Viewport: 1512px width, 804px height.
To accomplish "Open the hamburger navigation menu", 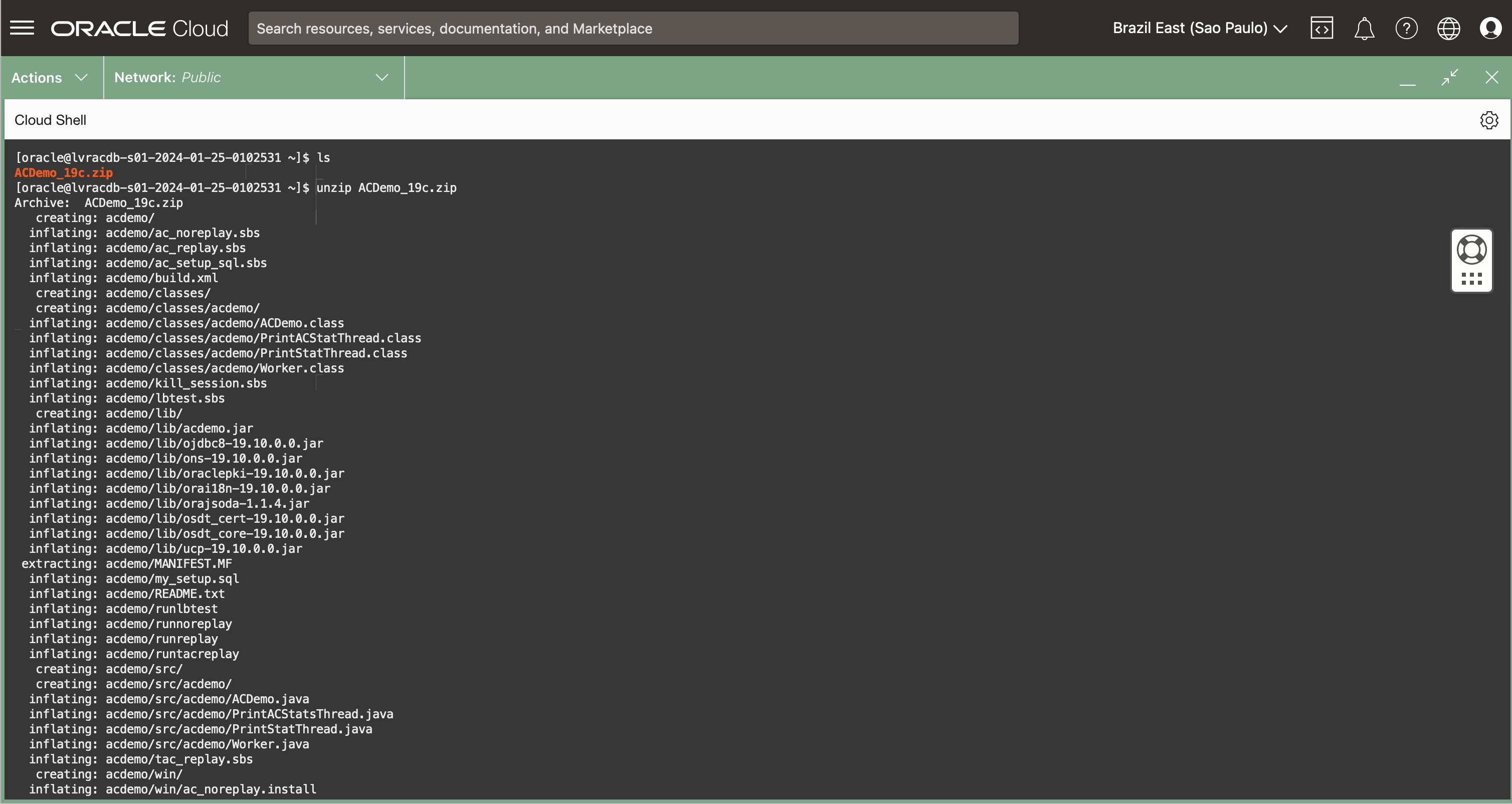I will pos(22,28).
